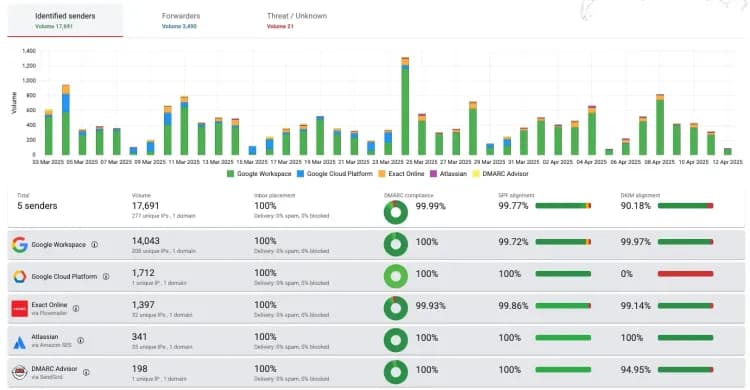Click the total volume value 17,691
Screen dimensions: 750x390
[x=145, y=206]
